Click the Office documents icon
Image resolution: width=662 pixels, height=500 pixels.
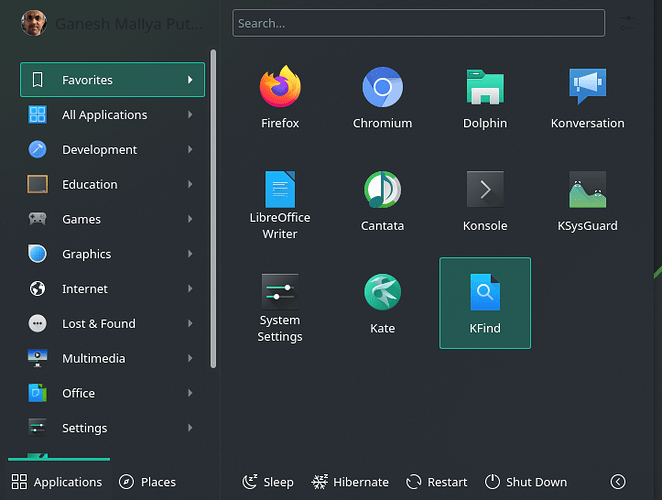pyautogui.click(x=37, y=393)
